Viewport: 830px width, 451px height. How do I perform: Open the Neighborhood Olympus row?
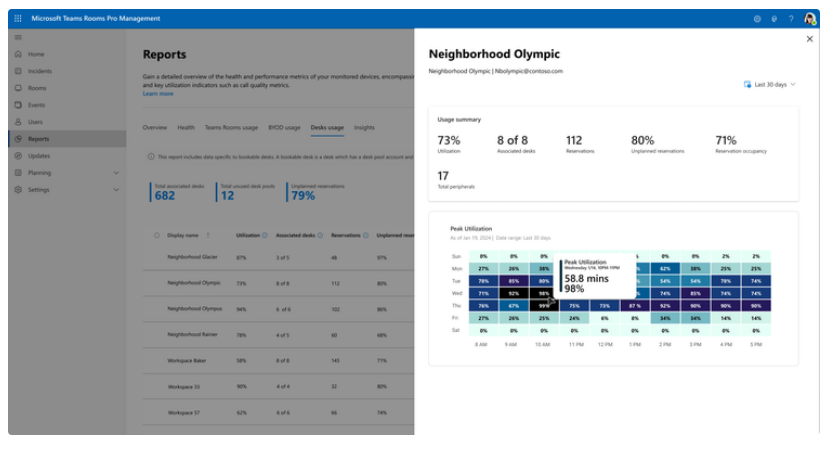click(x=278, y=309)
